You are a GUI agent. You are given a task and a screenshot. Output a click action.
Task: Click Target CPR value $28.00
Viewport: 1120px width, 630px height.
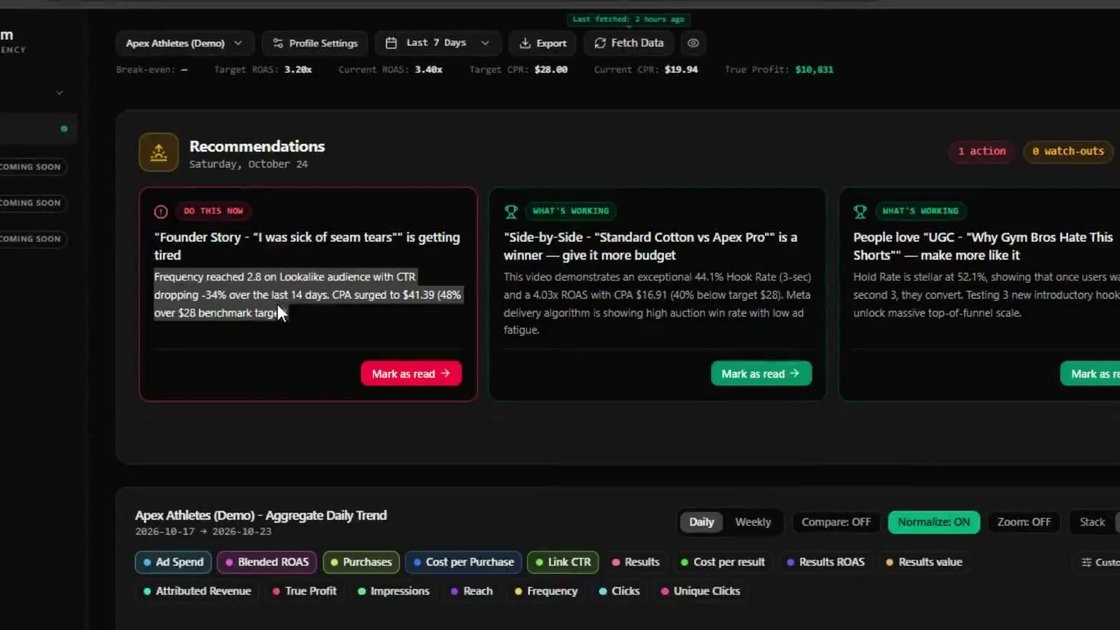[550, 69]
